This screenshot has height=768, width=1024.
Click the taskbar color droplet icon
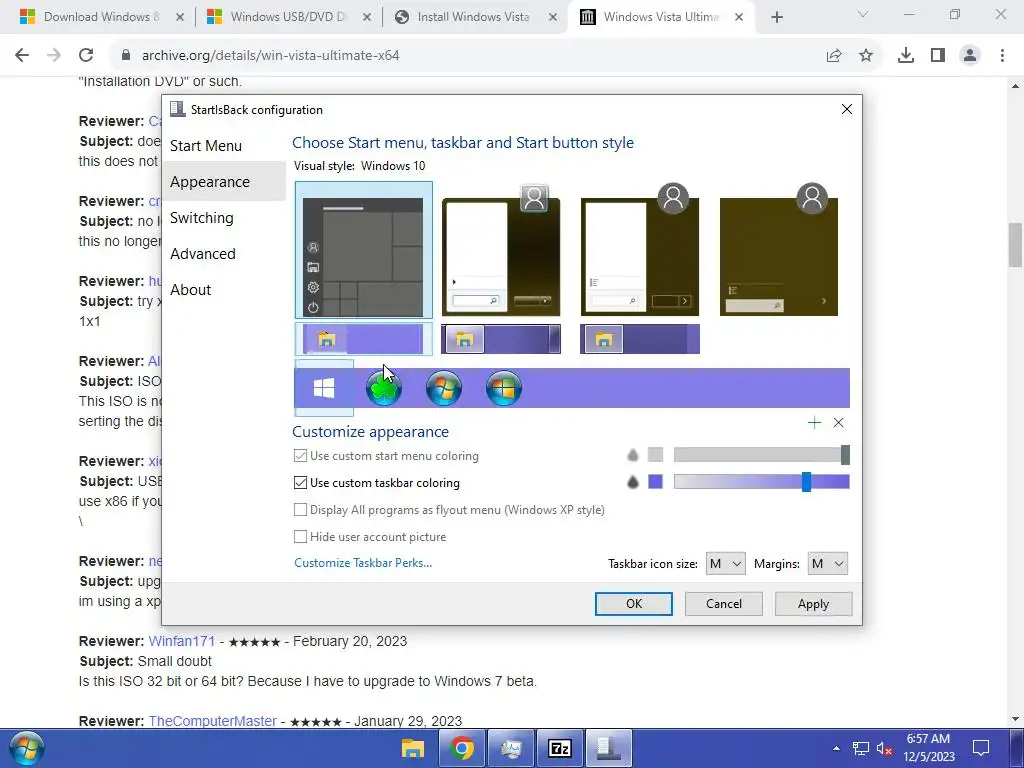[x=632, y=482]
